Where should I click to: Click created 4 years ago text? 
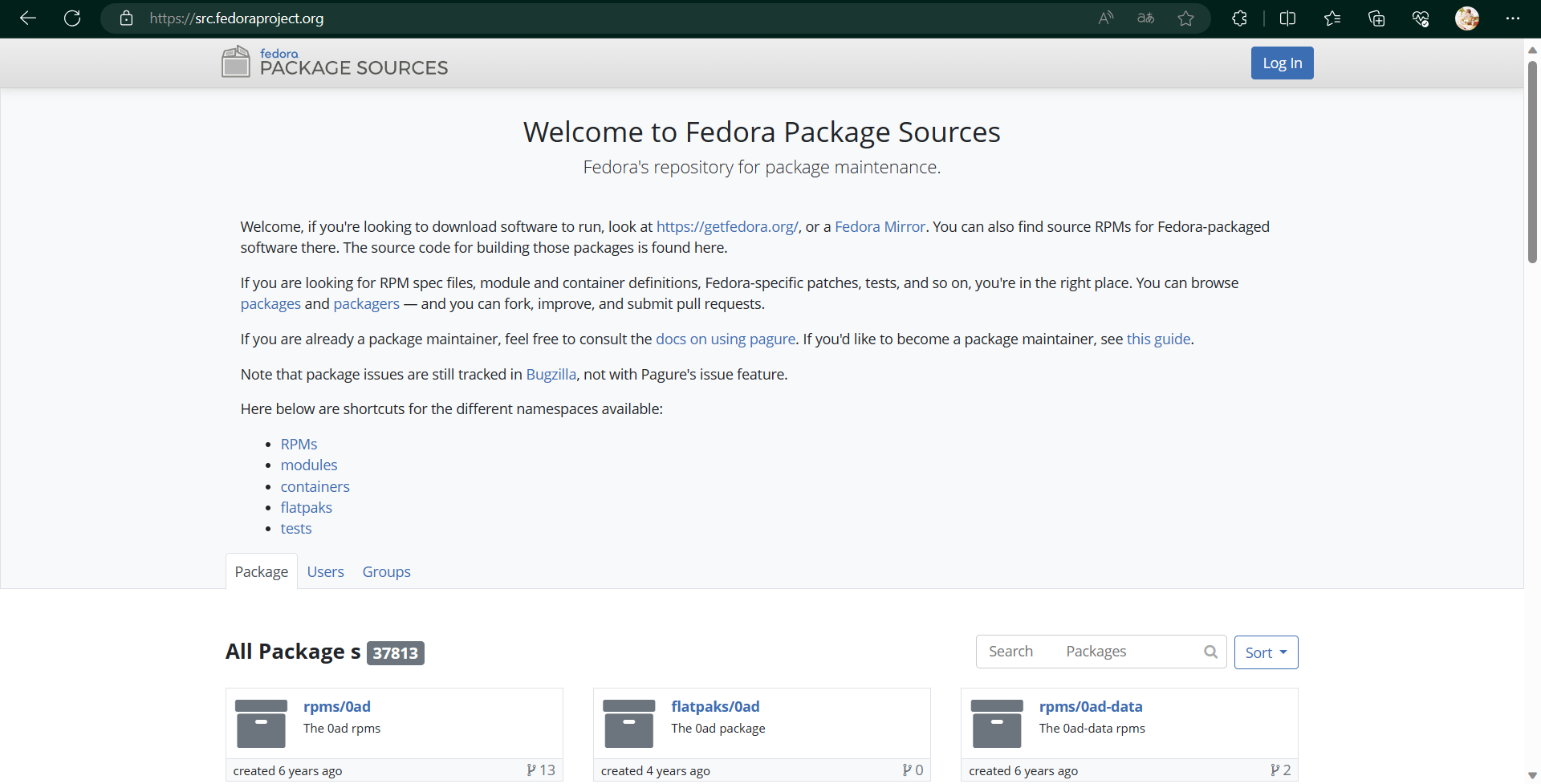coord(656,771)
